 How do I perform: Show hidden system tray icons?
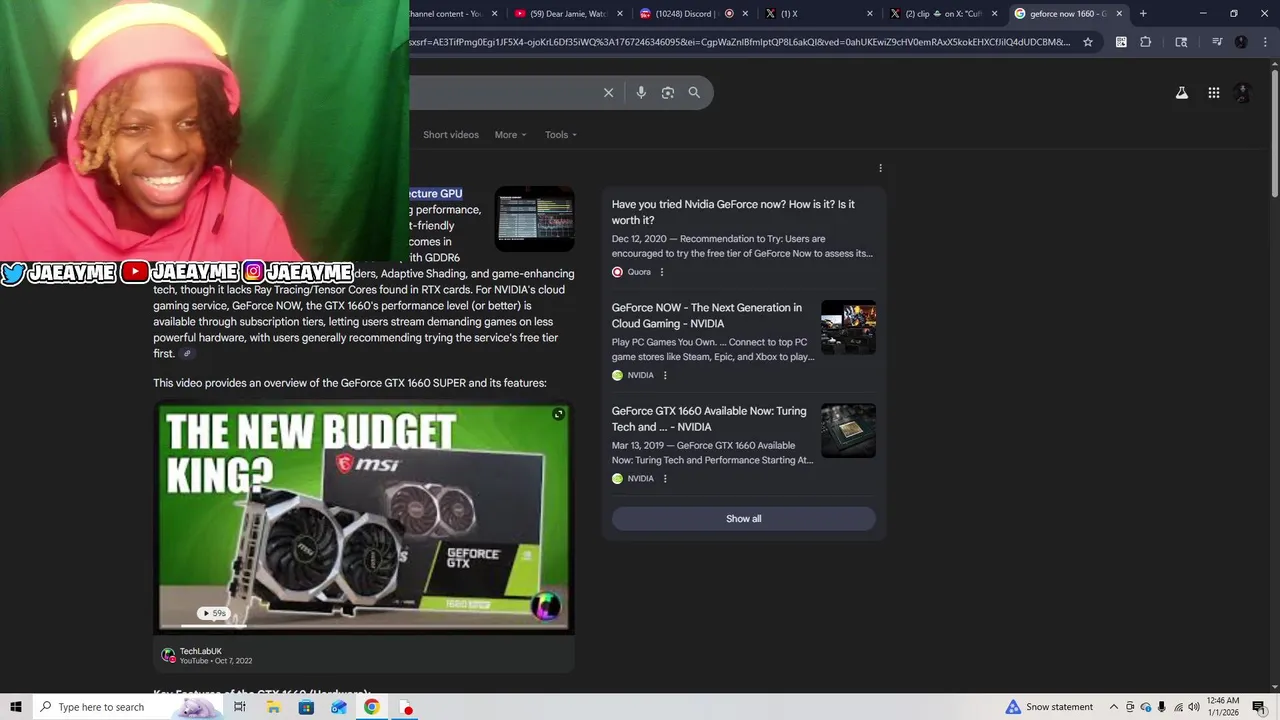[1114, 707]
